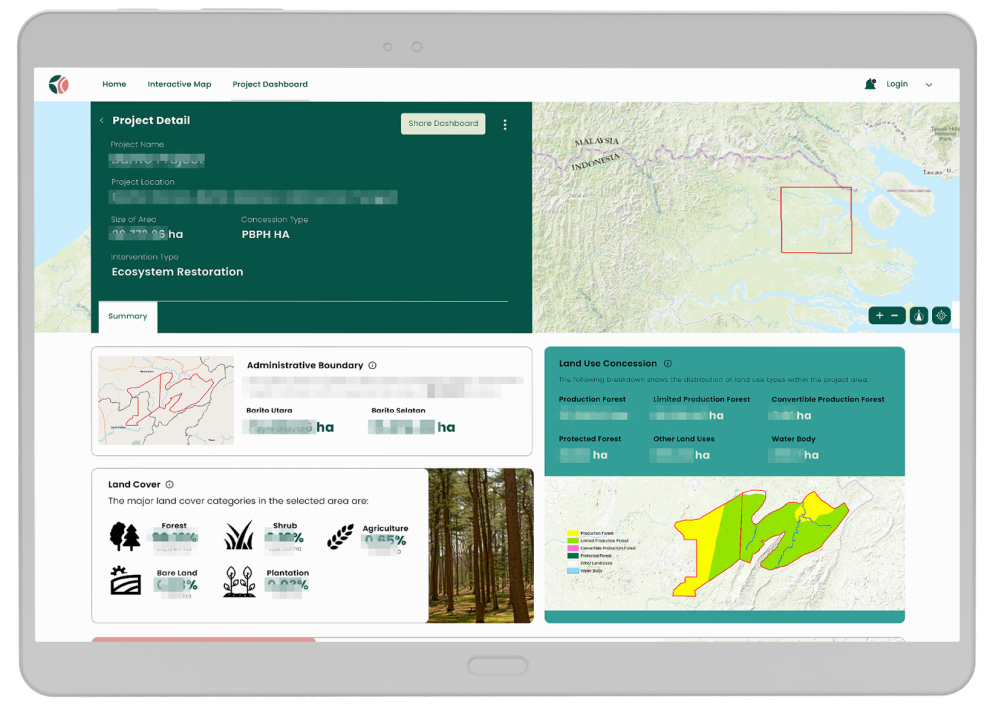Open the three-dot more options menu
This screenshot has width=990, height=712.
coord(505,125)
